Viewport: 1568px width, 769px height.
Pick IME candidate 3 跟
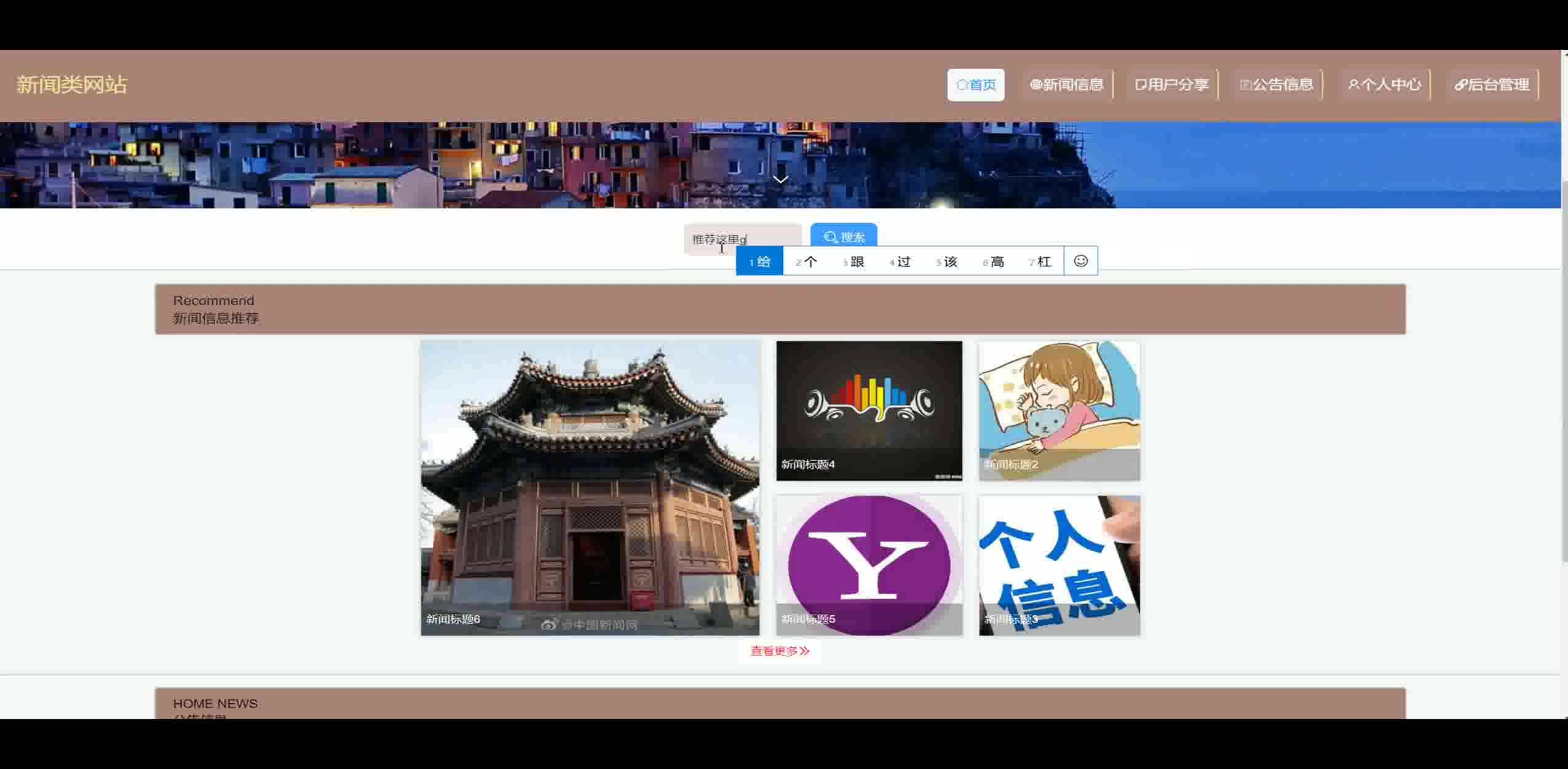coord(853,261)
